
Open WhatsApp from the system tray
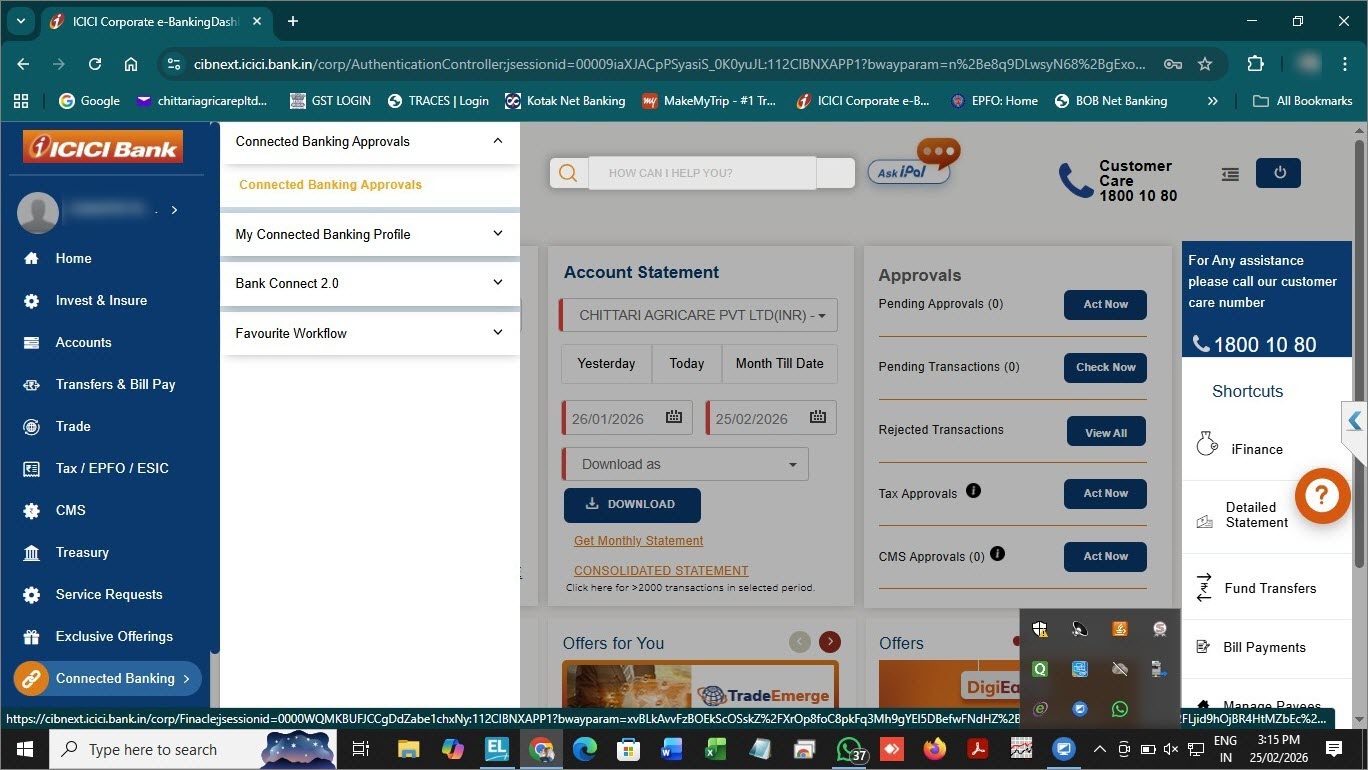coord(1119,708)
